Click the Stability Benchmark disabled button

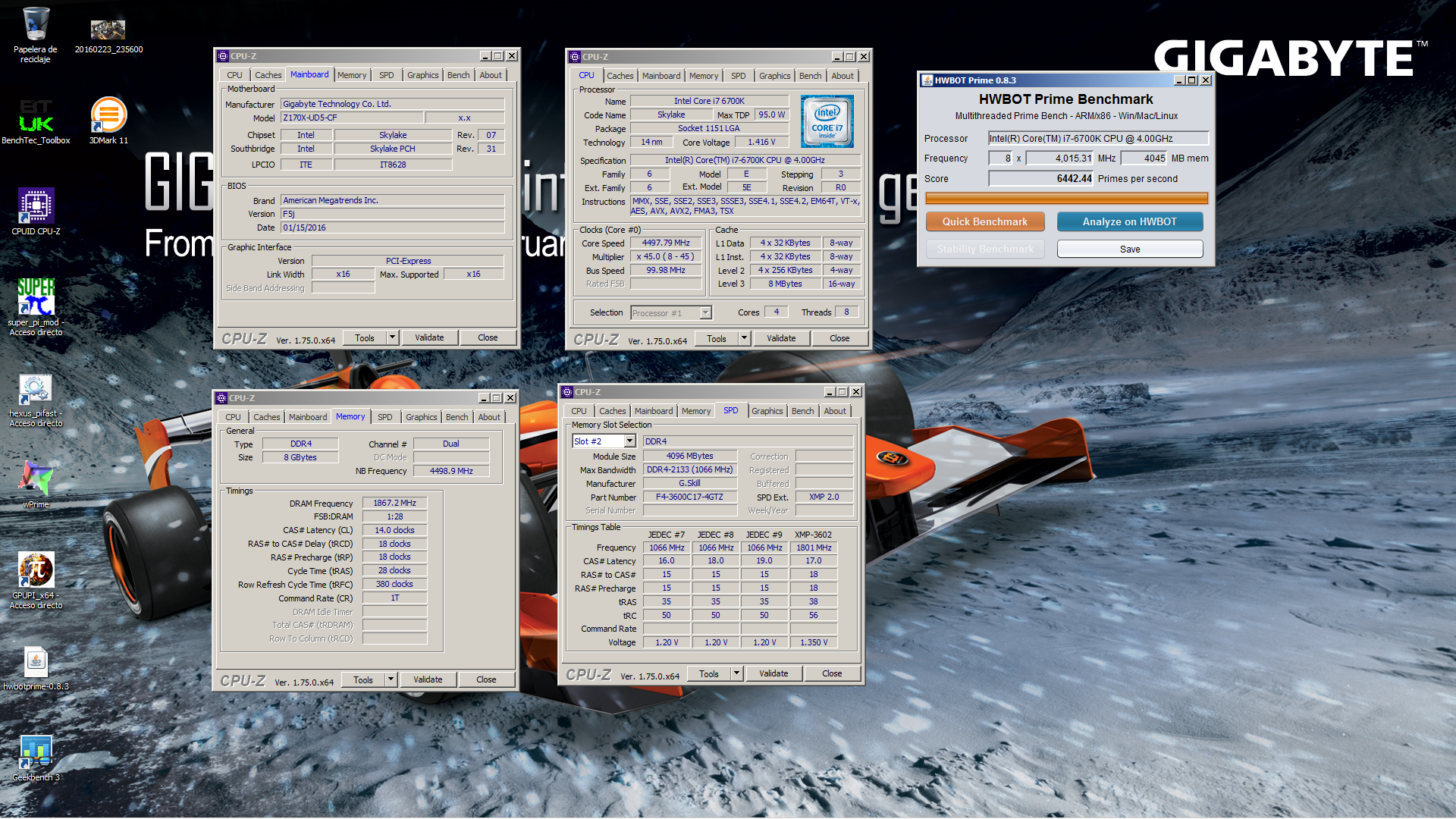(985, 249)
